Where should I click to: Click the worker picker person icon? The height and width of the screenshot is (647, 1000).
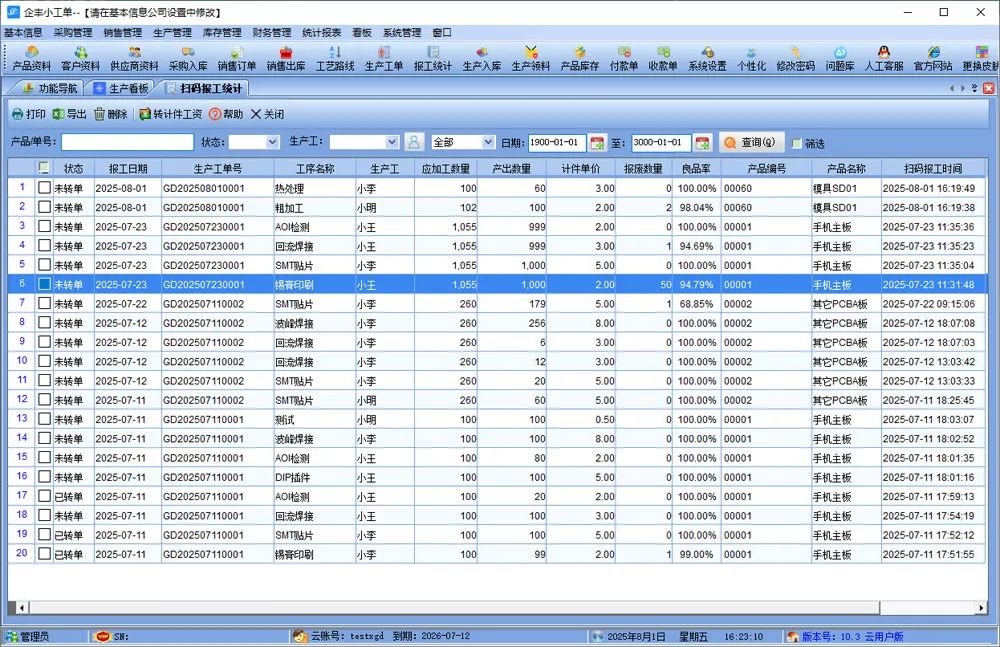413,142
